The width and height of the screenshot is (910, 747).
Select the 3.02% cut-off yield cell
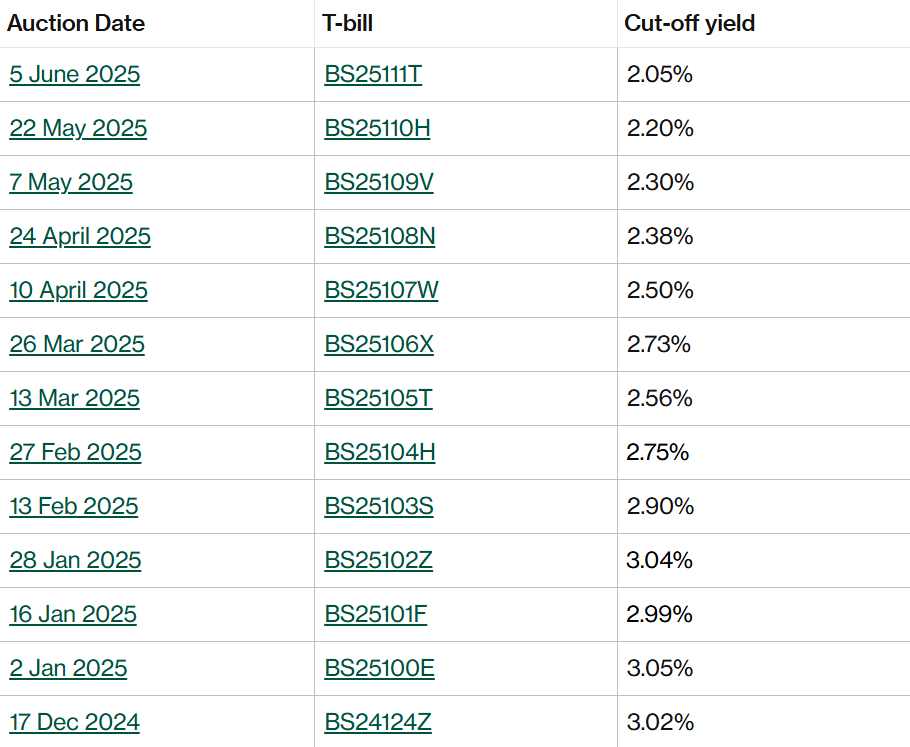[x=764, y=722]
